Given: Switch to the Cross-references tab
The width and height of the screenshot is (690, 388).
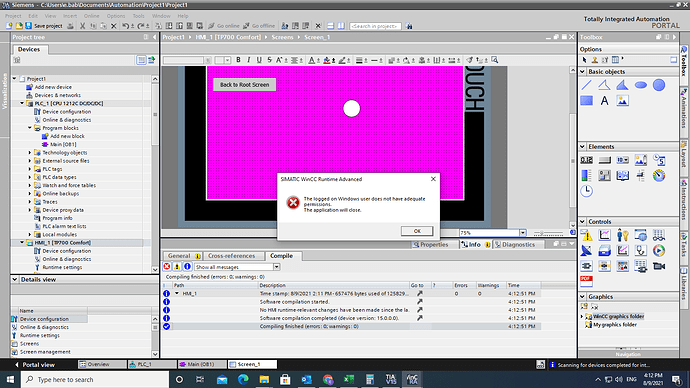Looking at the screenshot, I should coord(231,256).
